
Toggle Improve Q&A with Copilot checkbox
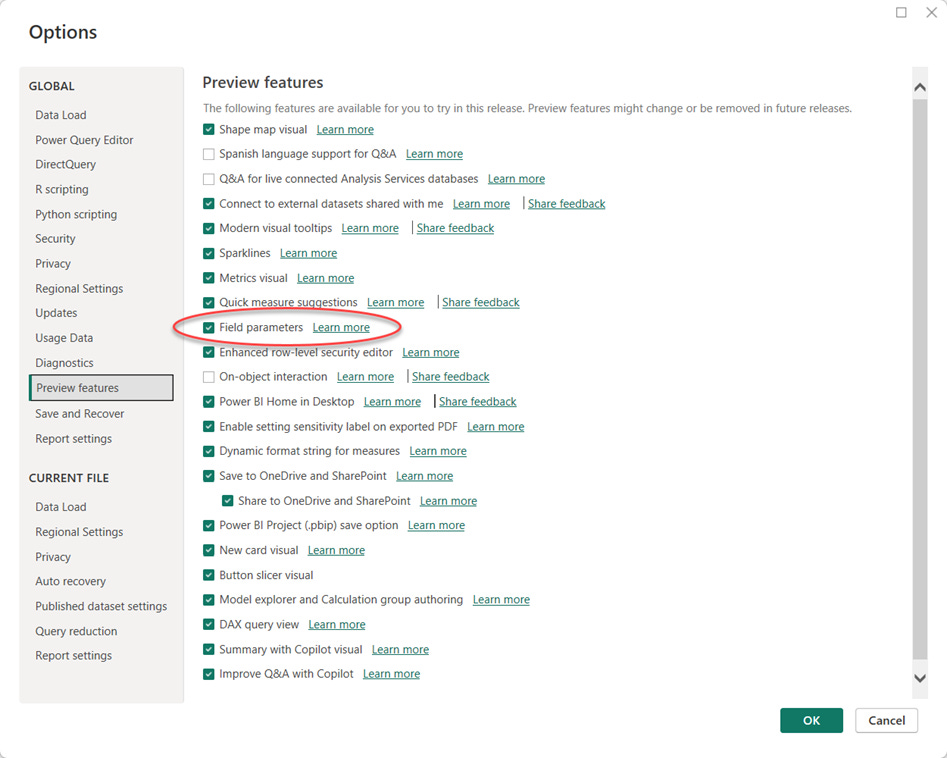208,674
